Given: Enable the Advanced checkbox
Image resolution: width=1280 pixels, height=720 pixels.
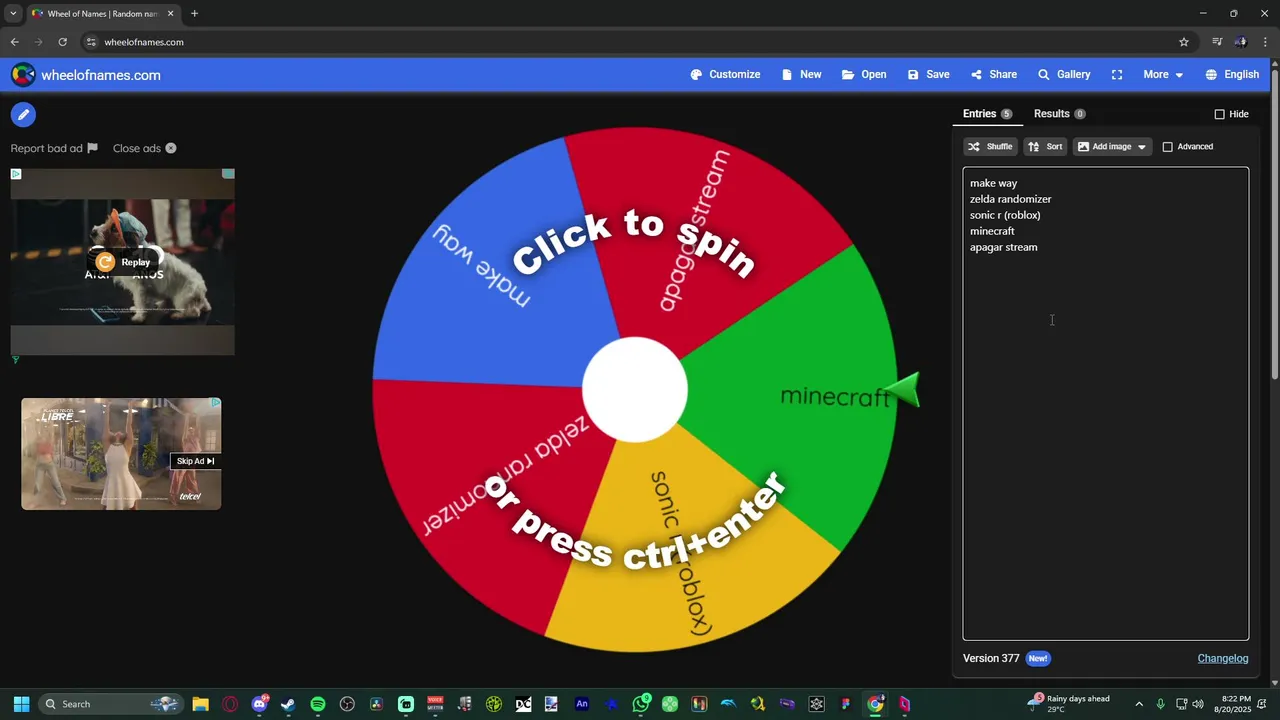Looking at the screenshot, I should [1167, 147].
